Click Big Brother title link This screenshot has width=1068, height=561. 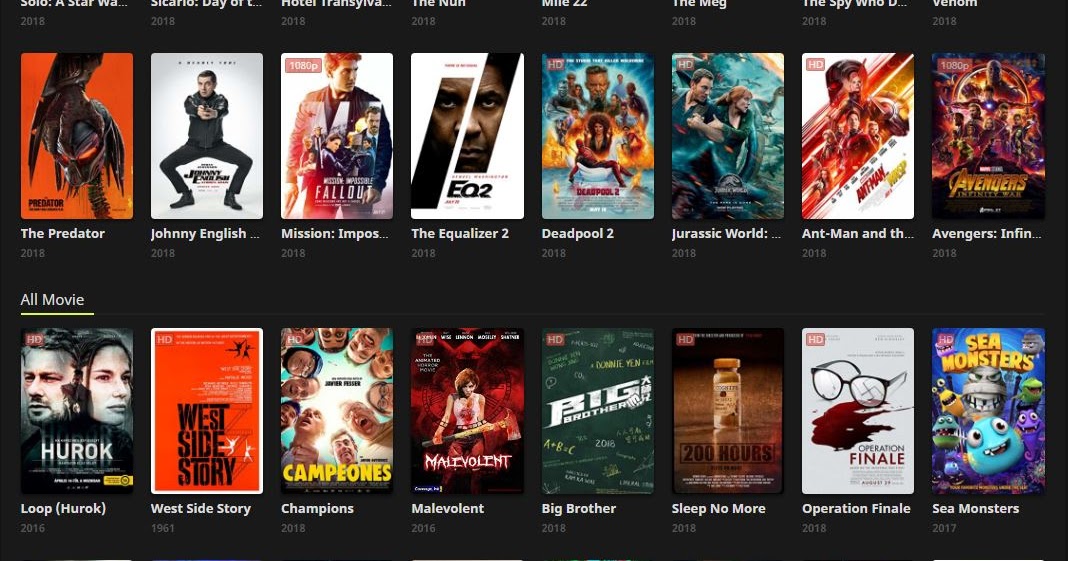[579, 508]
